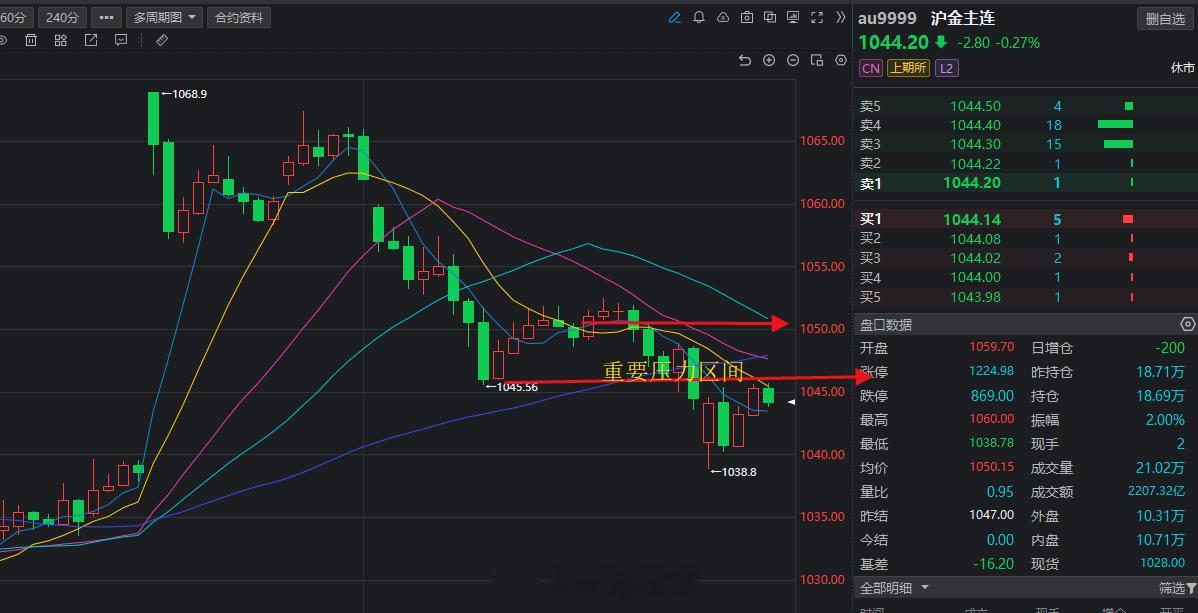
Task: Collapse side panel with double chevron
Action: click(x=841, y=18)
